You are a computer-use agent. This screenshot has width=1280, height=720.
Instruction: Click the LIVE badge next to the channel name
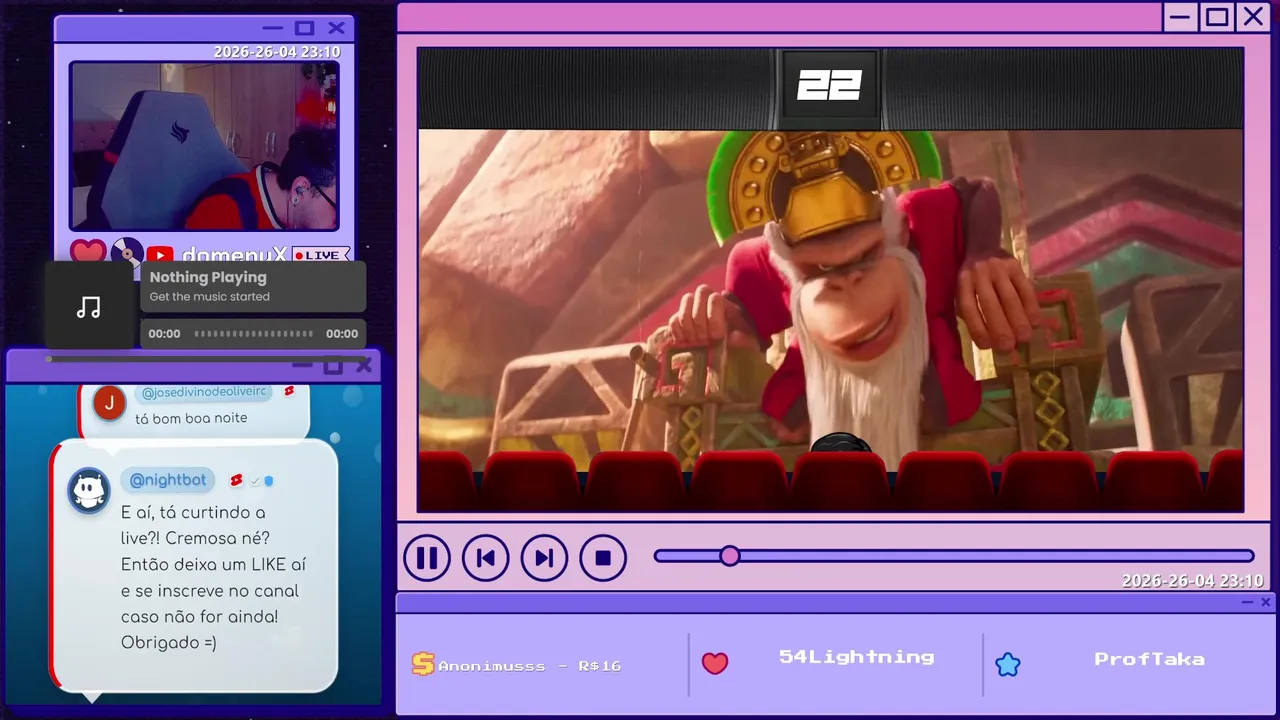[321, 255]
